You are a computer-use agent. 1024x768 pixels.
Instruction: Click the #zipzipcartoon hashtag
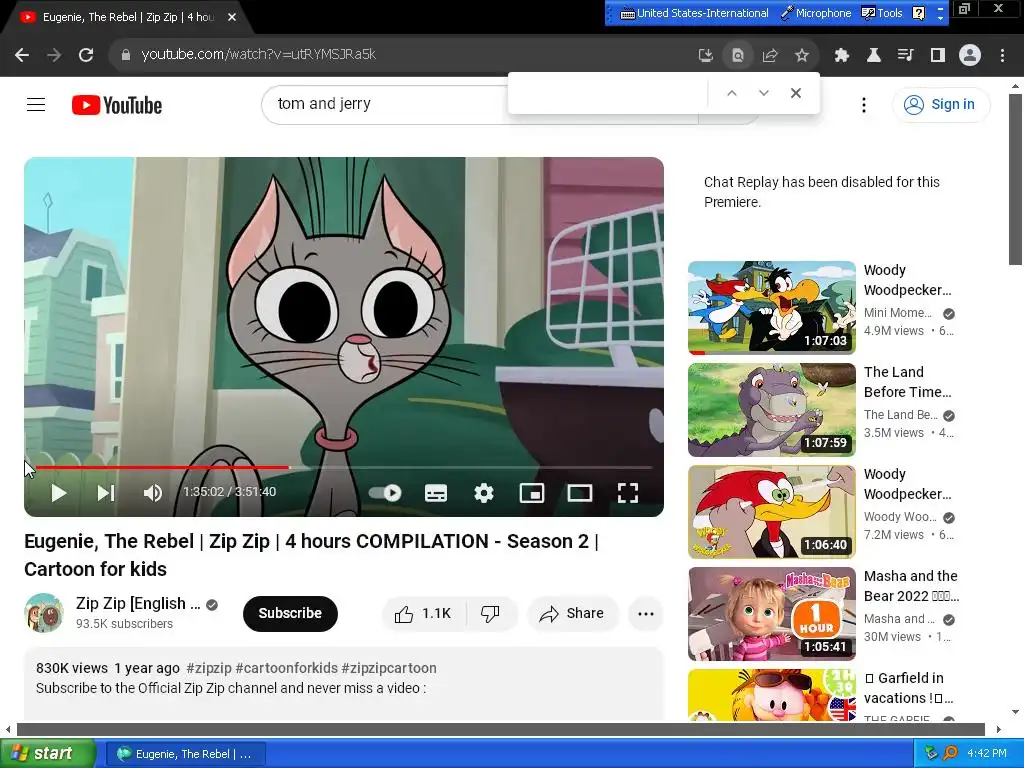coord(389,668)
